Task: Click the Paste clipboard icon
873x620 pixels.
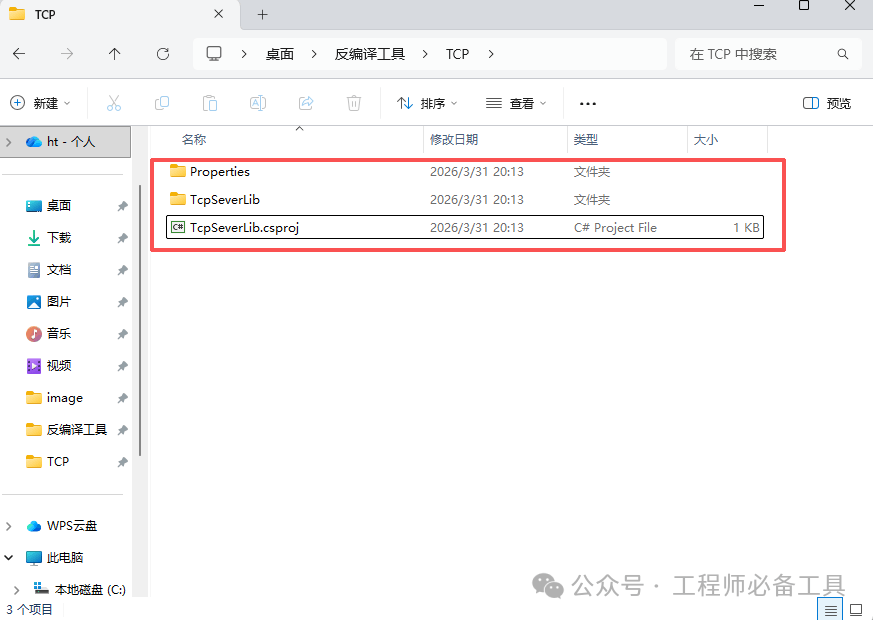Action: [210, 103]
